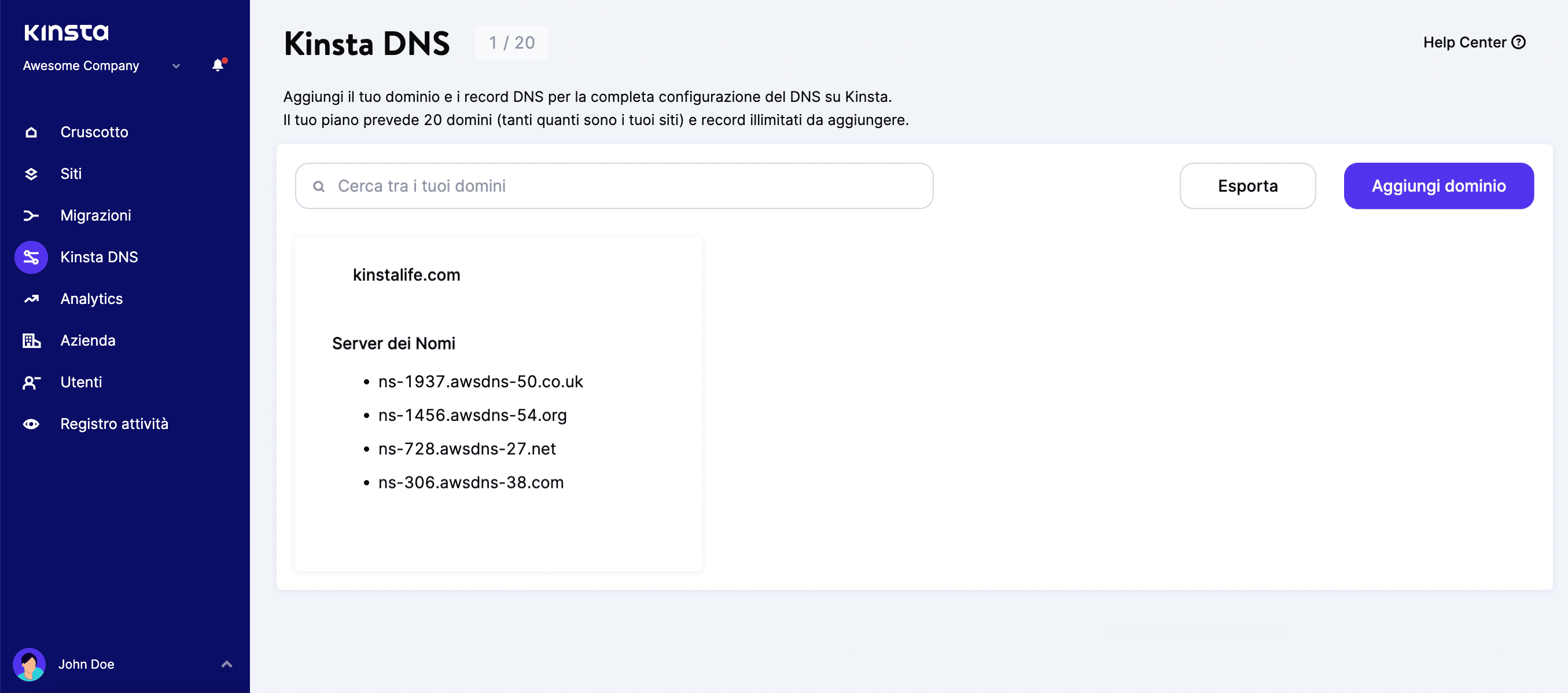This screenshot has height=693, width=1568.
Task: Open Analytics via its chart icon
Action: (x=31, y=298)
